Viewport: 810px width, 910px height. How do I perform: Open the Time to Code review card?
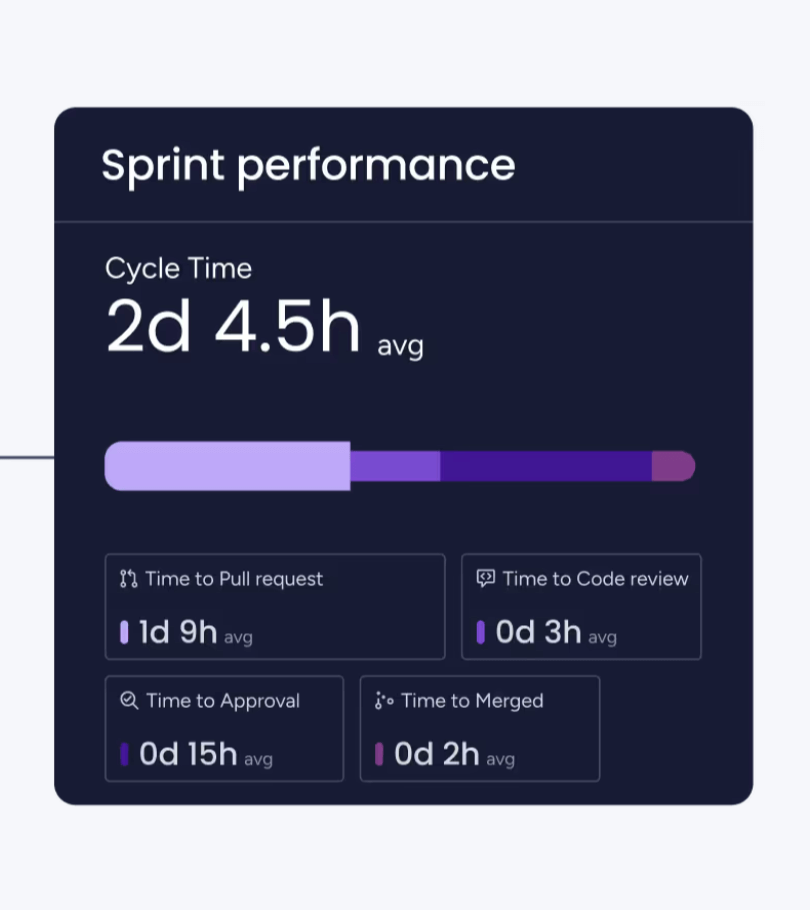pos(581,607)
